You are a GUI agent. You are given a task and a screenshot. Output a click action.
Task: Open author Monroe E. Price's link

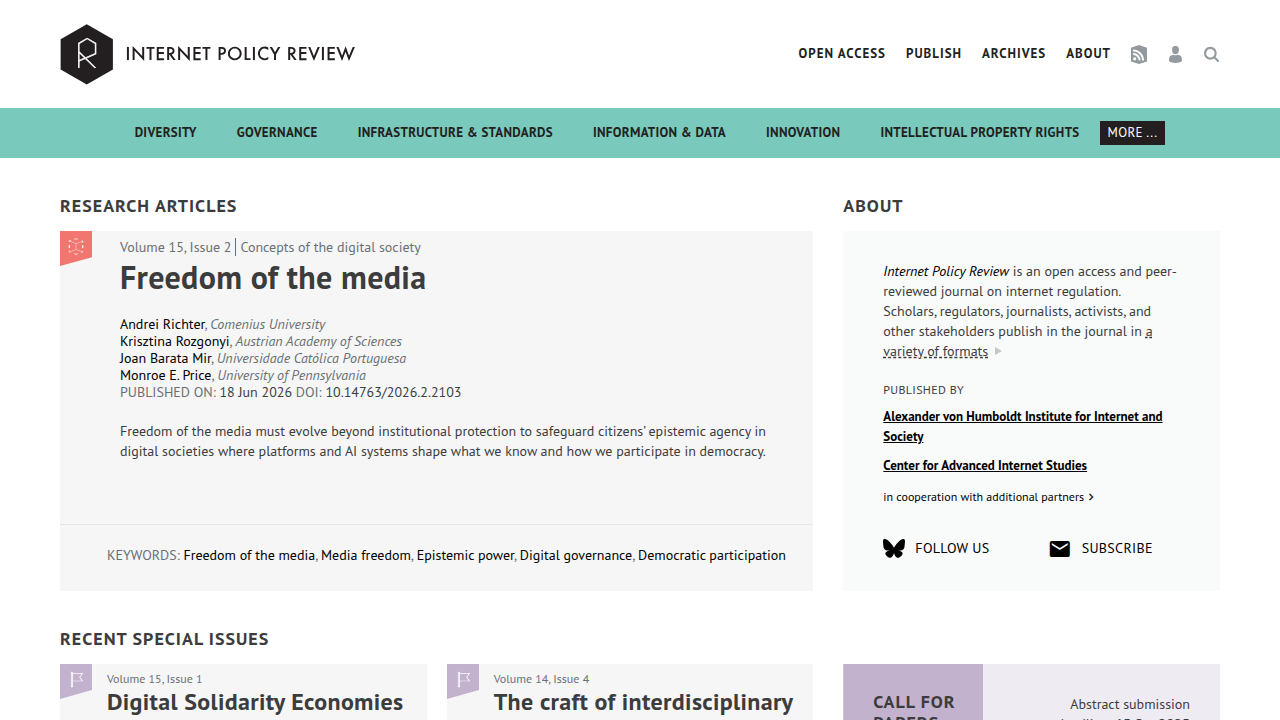[166, 375]
